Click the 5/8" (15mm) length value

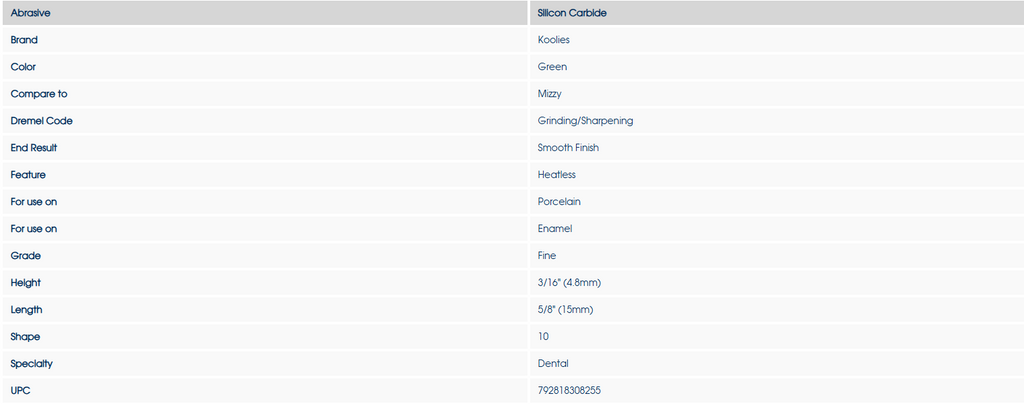pyautogui.click(x=566, y=310)
